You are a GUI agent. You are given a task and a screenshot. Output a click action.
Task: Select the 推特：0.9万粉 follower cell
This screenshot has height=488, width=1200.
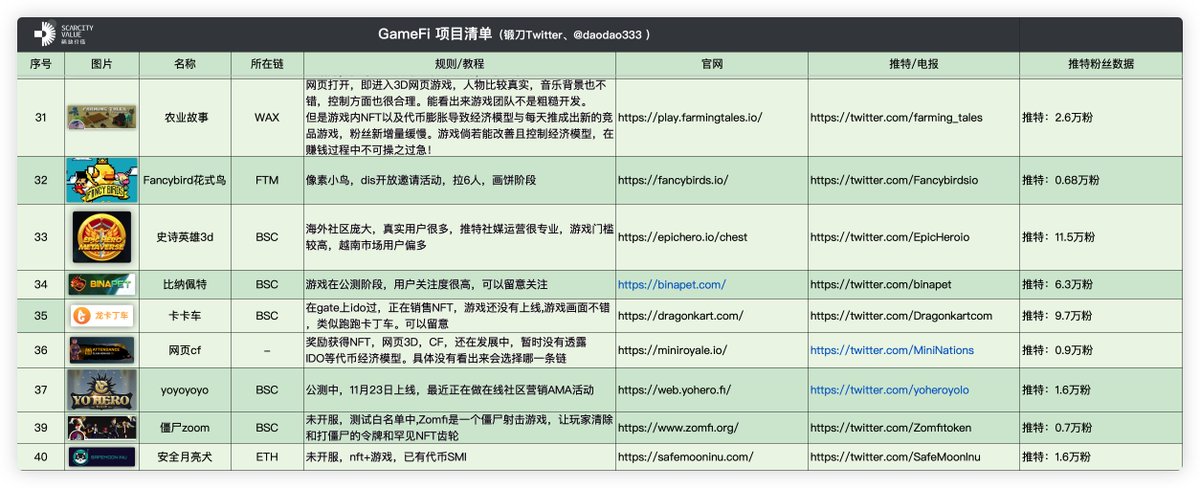(x=1100, y=350)
